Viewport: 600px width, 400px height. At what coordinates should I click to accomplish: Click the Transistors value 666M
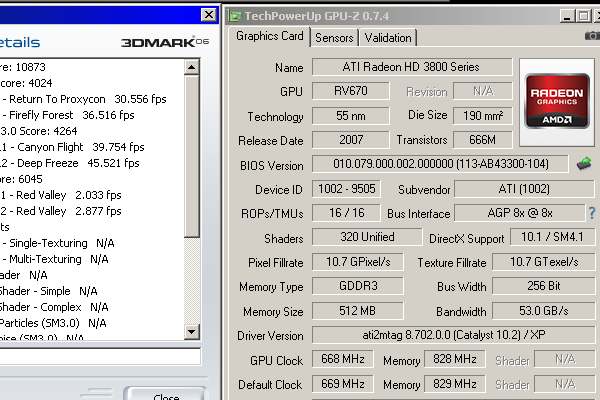483,140
